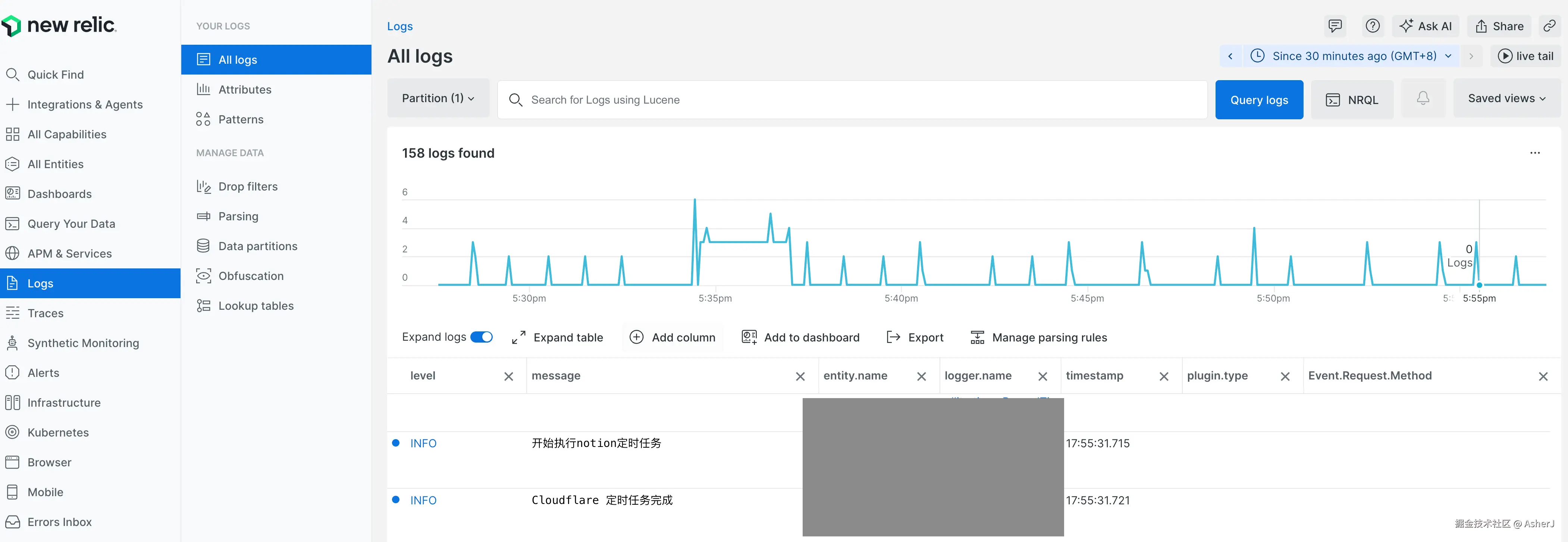Click the Export icon
Viewport: 1568px width, 542px height.
(x=893, y=338)
